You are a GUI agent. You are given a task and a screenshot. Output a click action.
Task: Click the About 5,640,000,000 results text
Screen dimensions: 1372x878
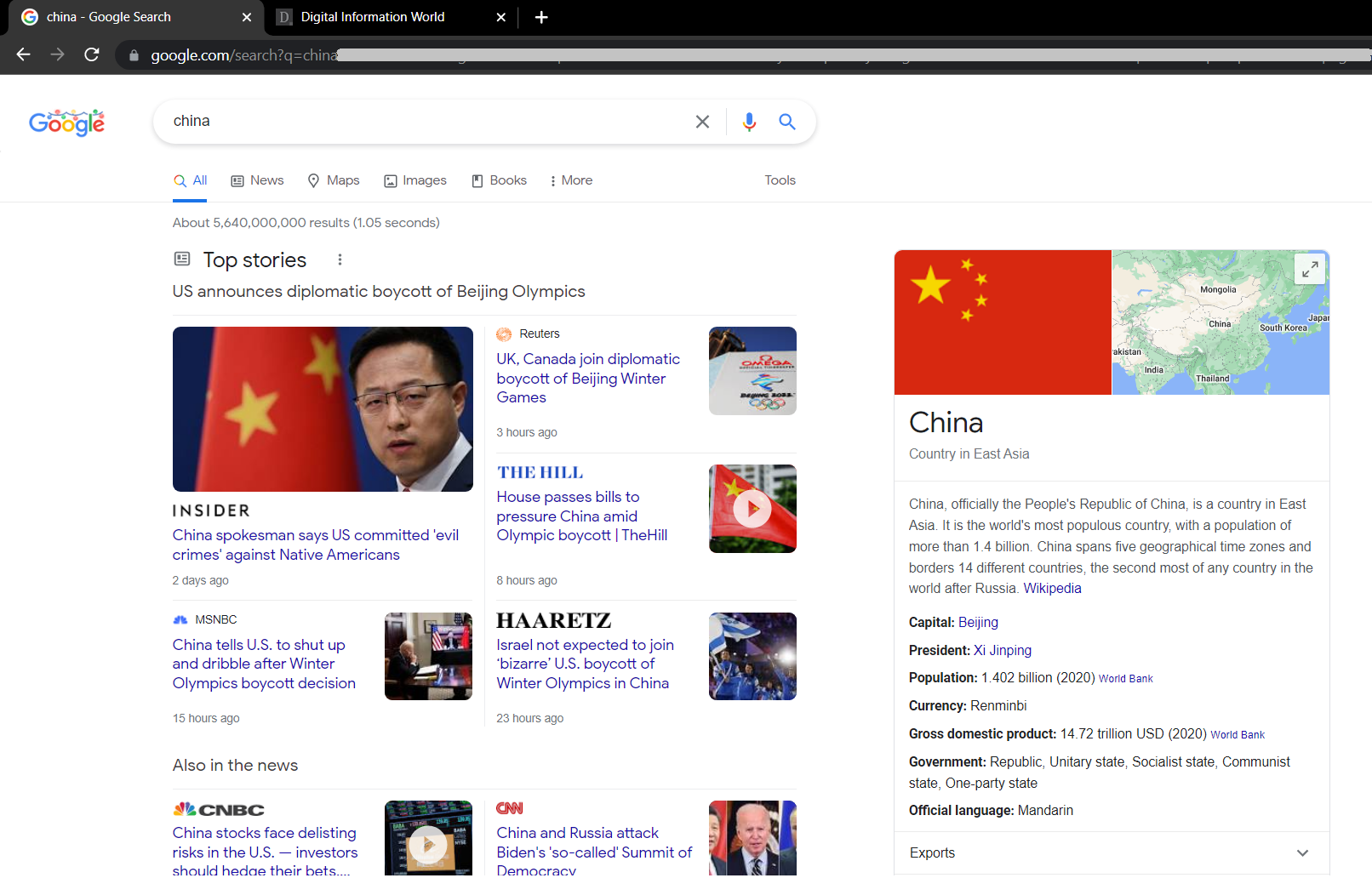point(306,223)
